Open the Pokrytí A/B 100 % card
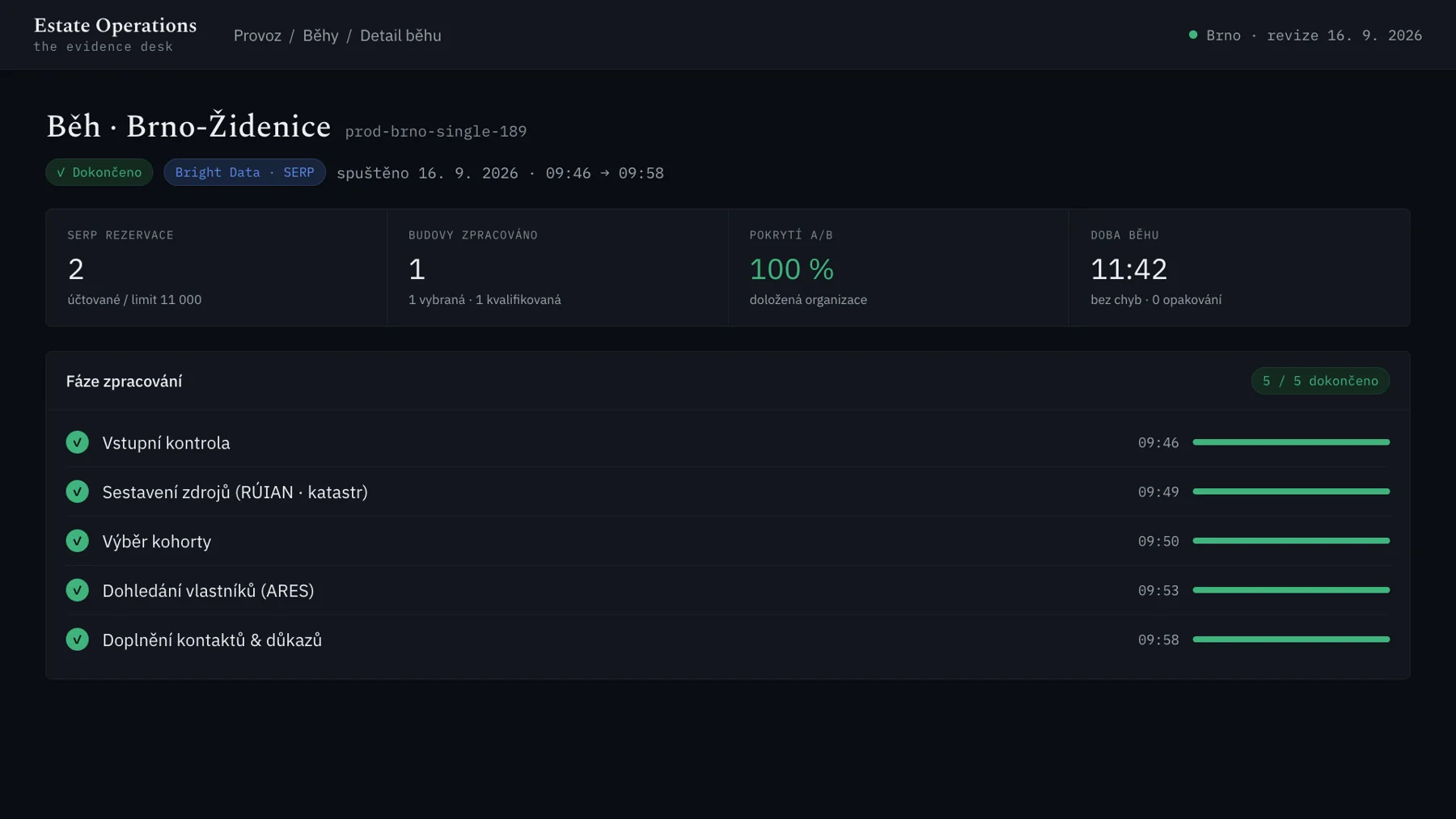 (x=898, y=268)
